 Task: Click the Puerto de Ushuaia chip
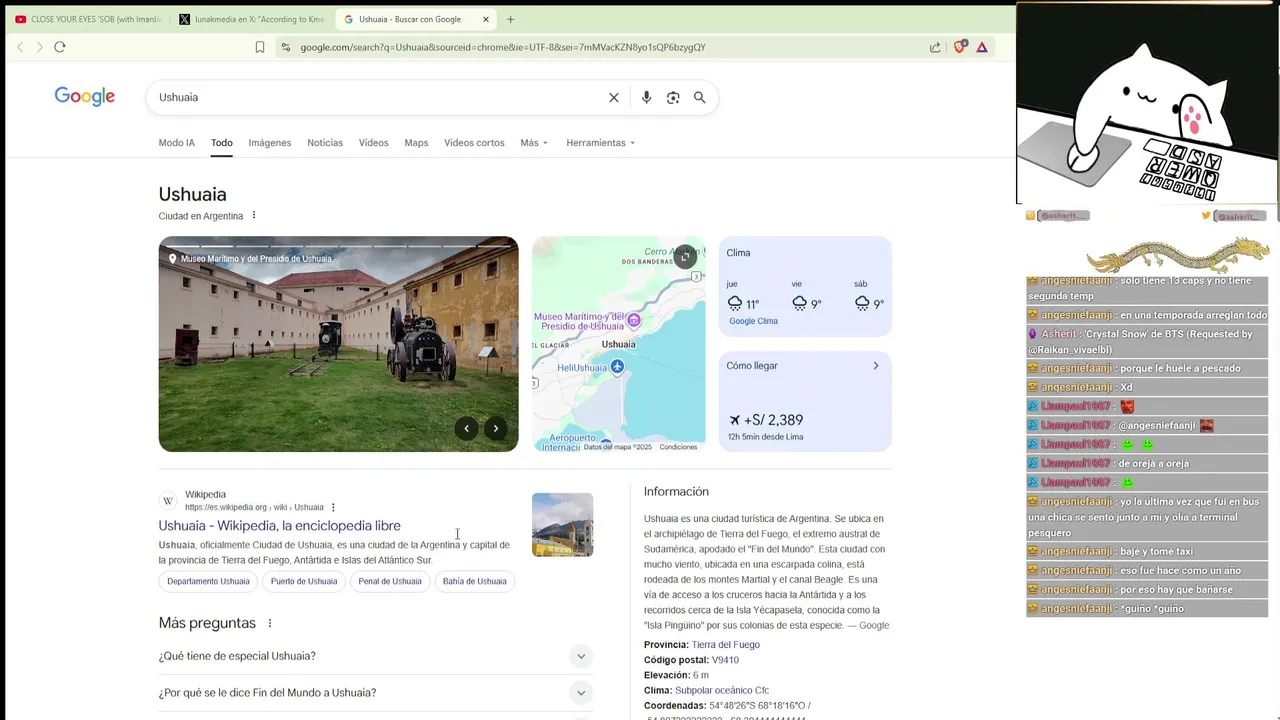click(304, 581)
